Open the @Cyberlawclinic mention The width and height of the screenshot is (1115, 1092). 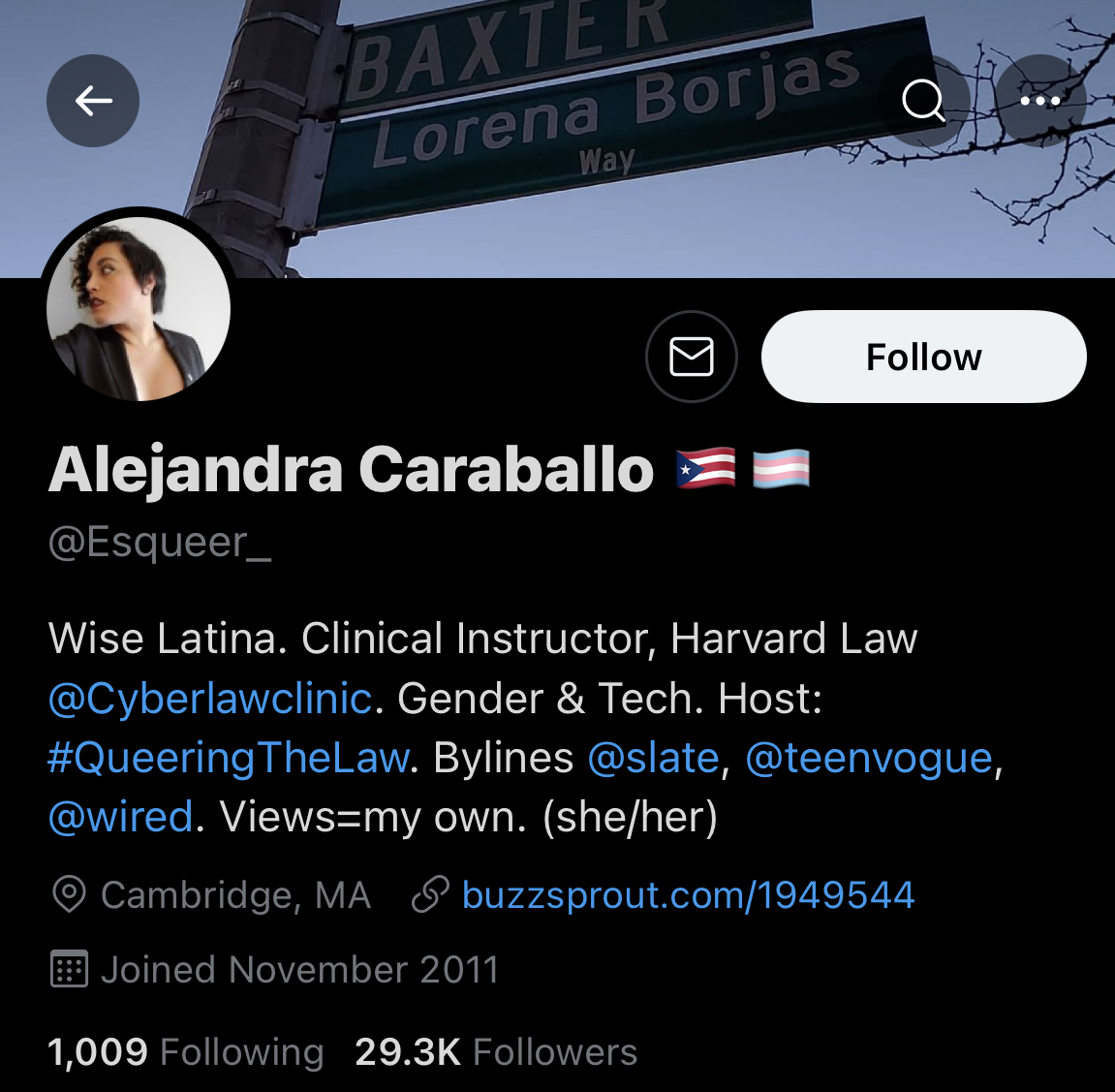coord(210,698)
